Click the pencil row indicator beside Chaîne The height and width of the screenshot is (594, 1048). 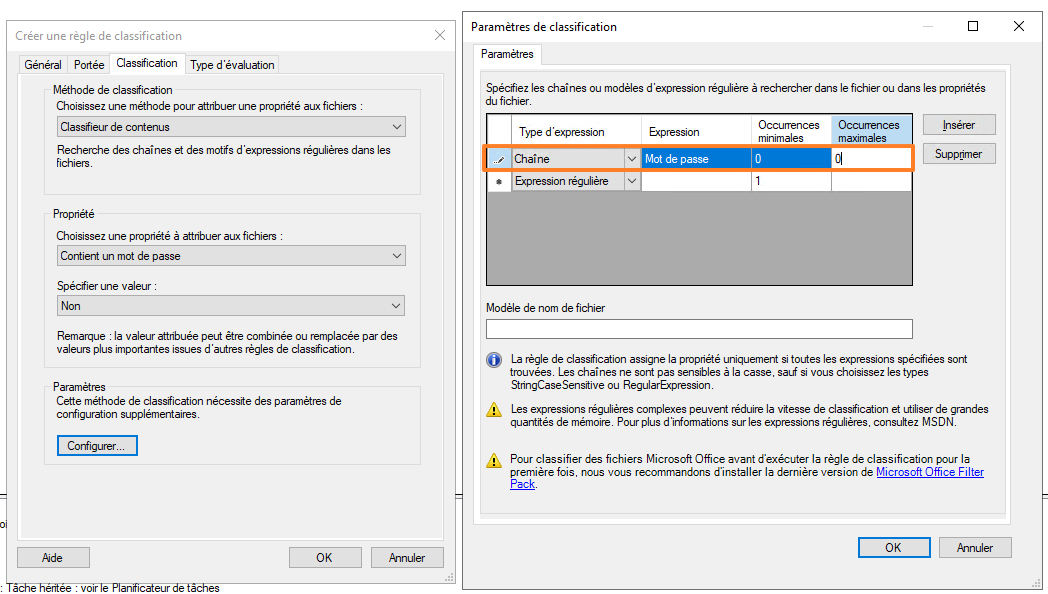[497, 158]
